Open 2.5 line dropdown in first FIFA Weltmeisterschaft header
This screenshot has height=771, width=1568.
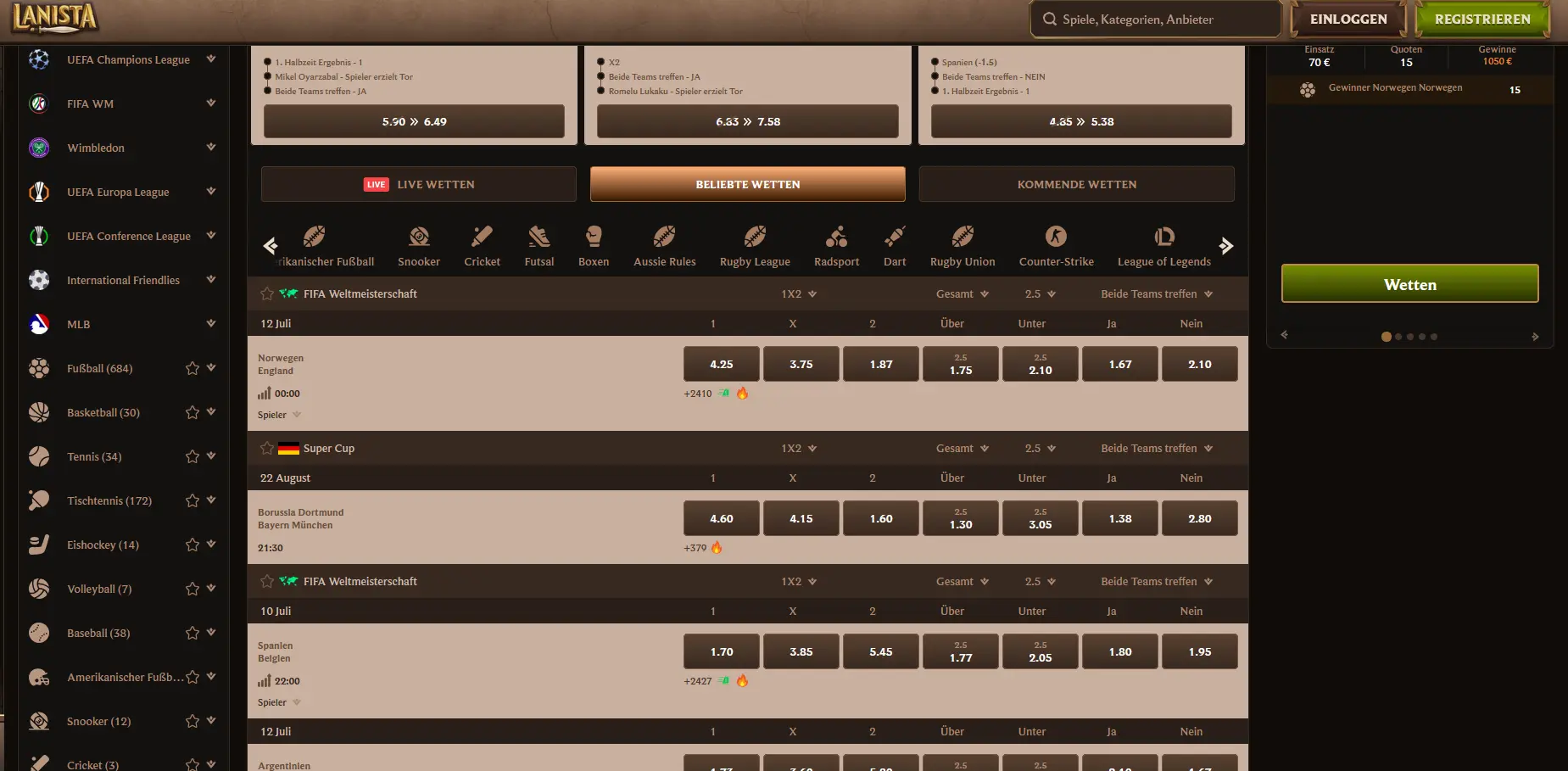click(x=1041, y=293)
